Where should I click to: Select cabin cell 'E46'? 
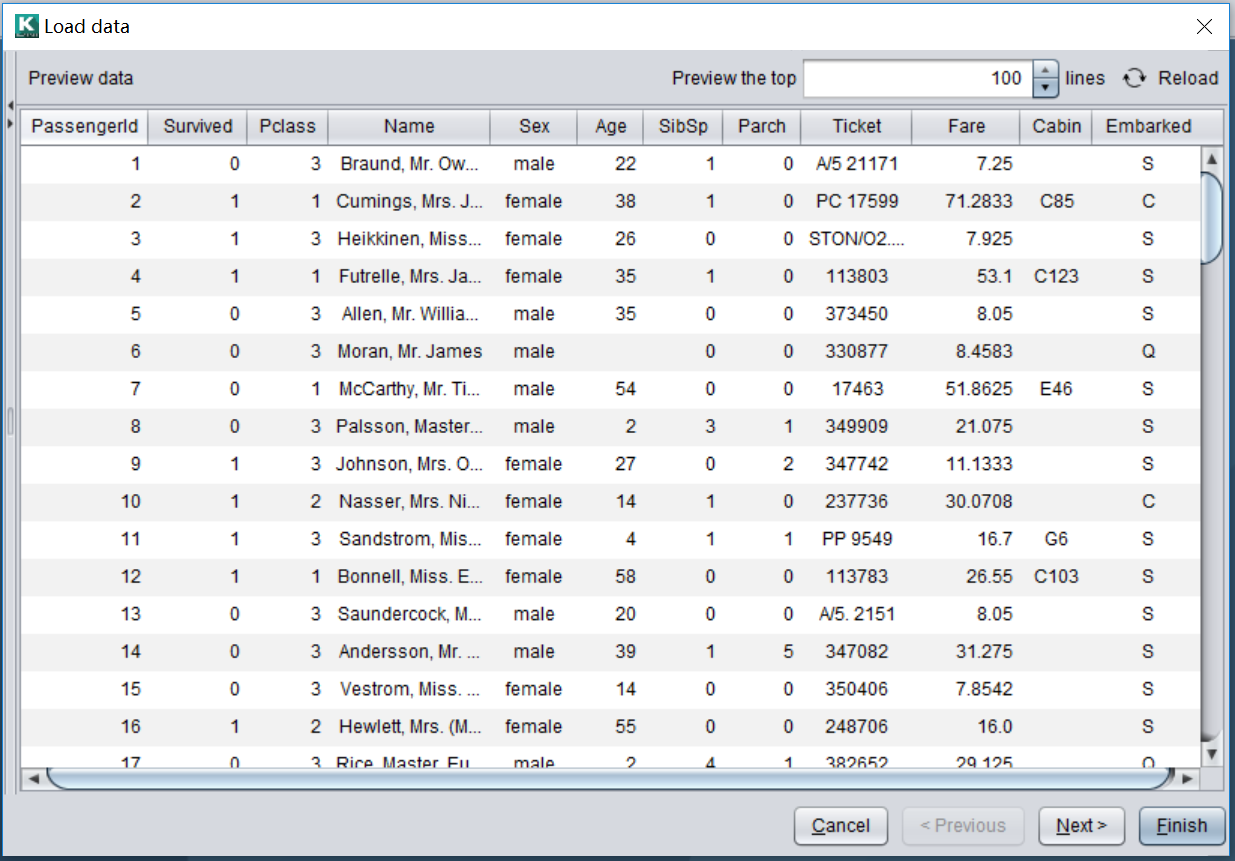pos(1057,389)
